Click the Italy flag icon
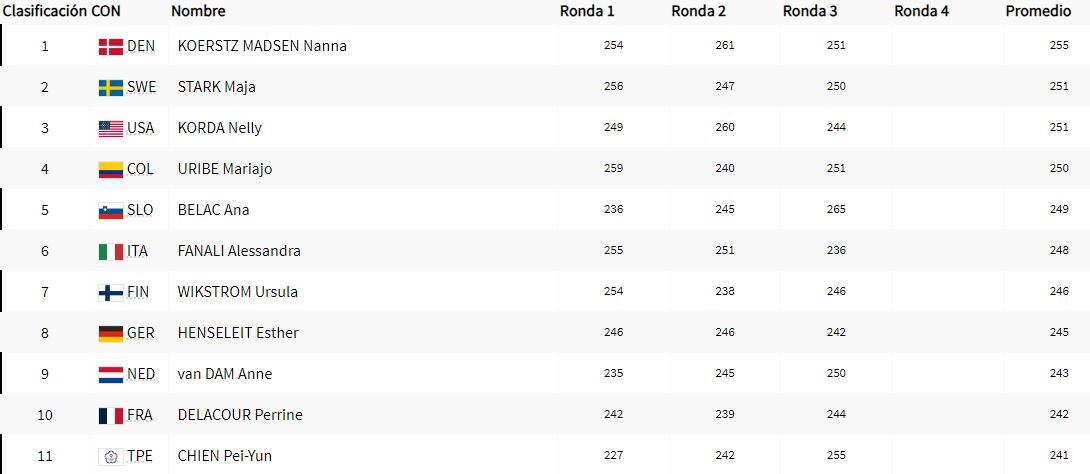The width and height of the screenshot is (1090, 474). coord(110,251)
